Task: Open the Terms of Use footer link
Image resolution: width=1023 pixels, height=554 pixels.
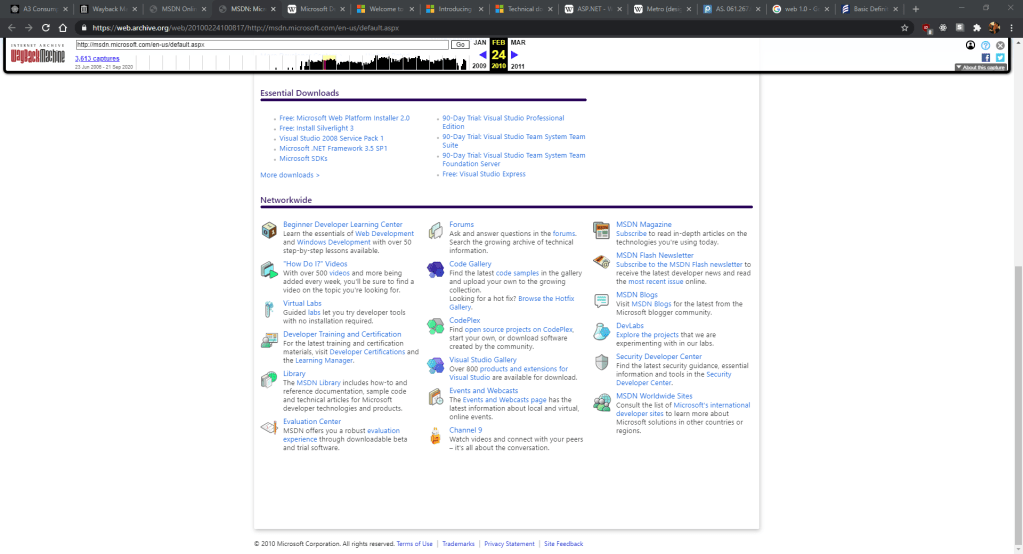Action: 414,544
